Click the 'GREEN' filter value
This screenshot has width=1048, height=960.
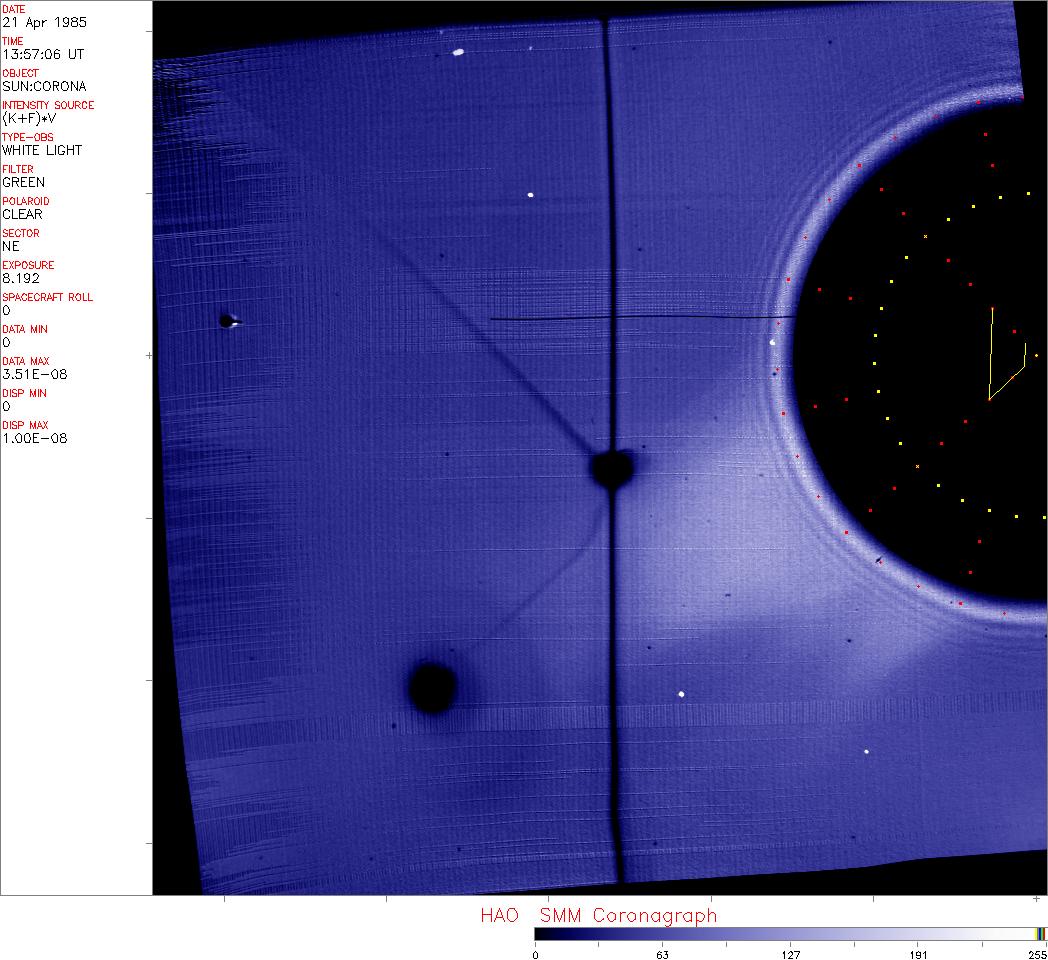(23, 182)
